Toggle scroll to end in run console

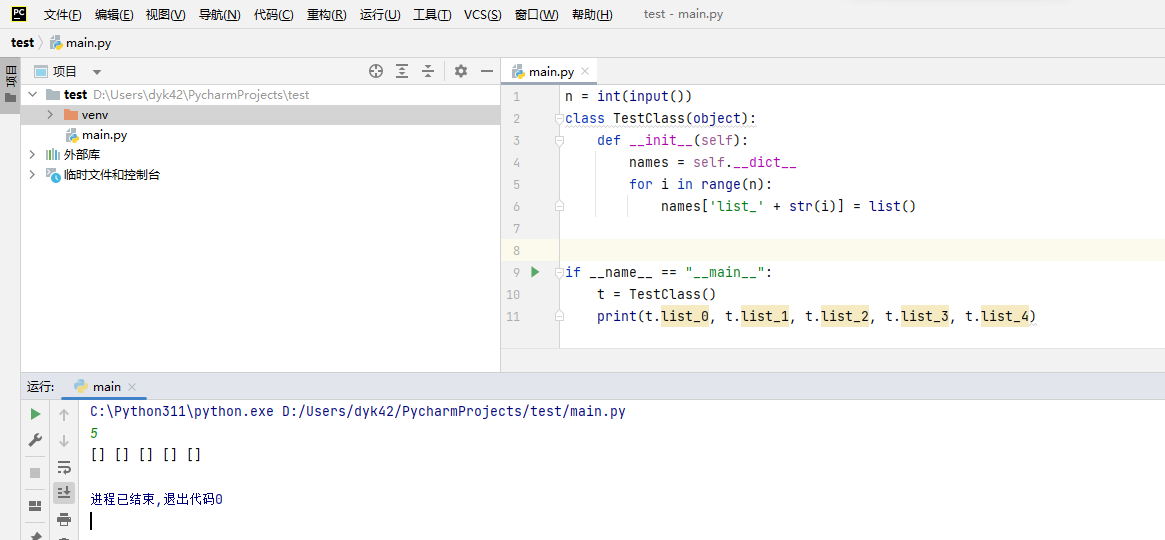click(64, 492)
